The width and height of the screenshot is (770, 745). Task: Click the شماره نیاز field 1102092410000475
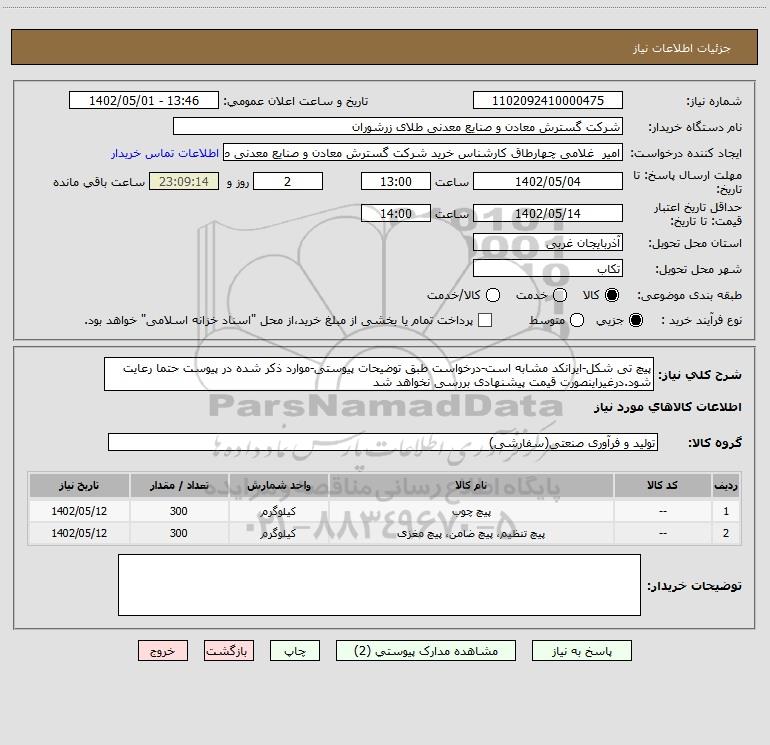(x=548, y=101)
